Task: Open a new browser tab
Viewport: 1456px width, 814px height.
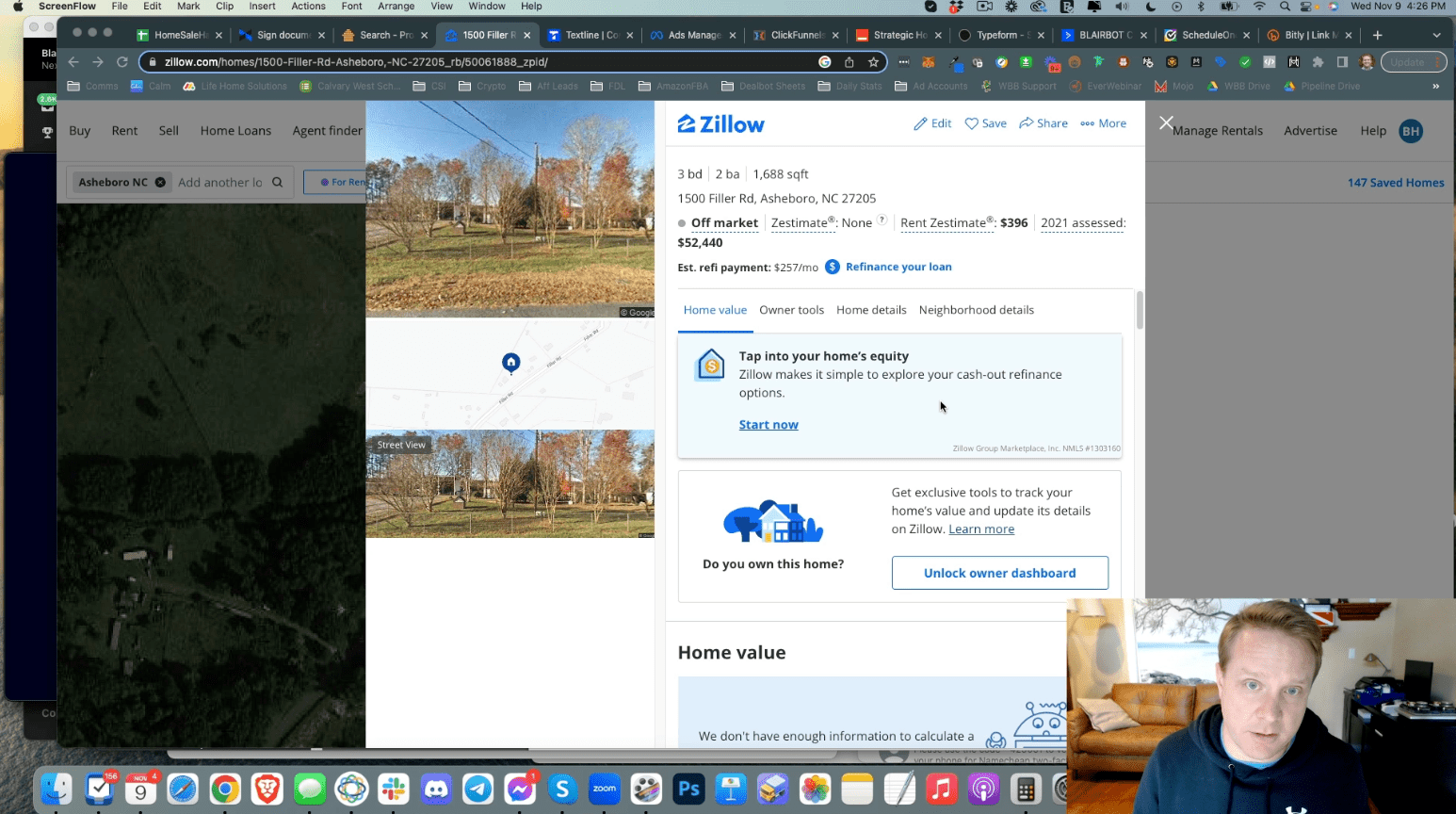Action: (1378, 35)
